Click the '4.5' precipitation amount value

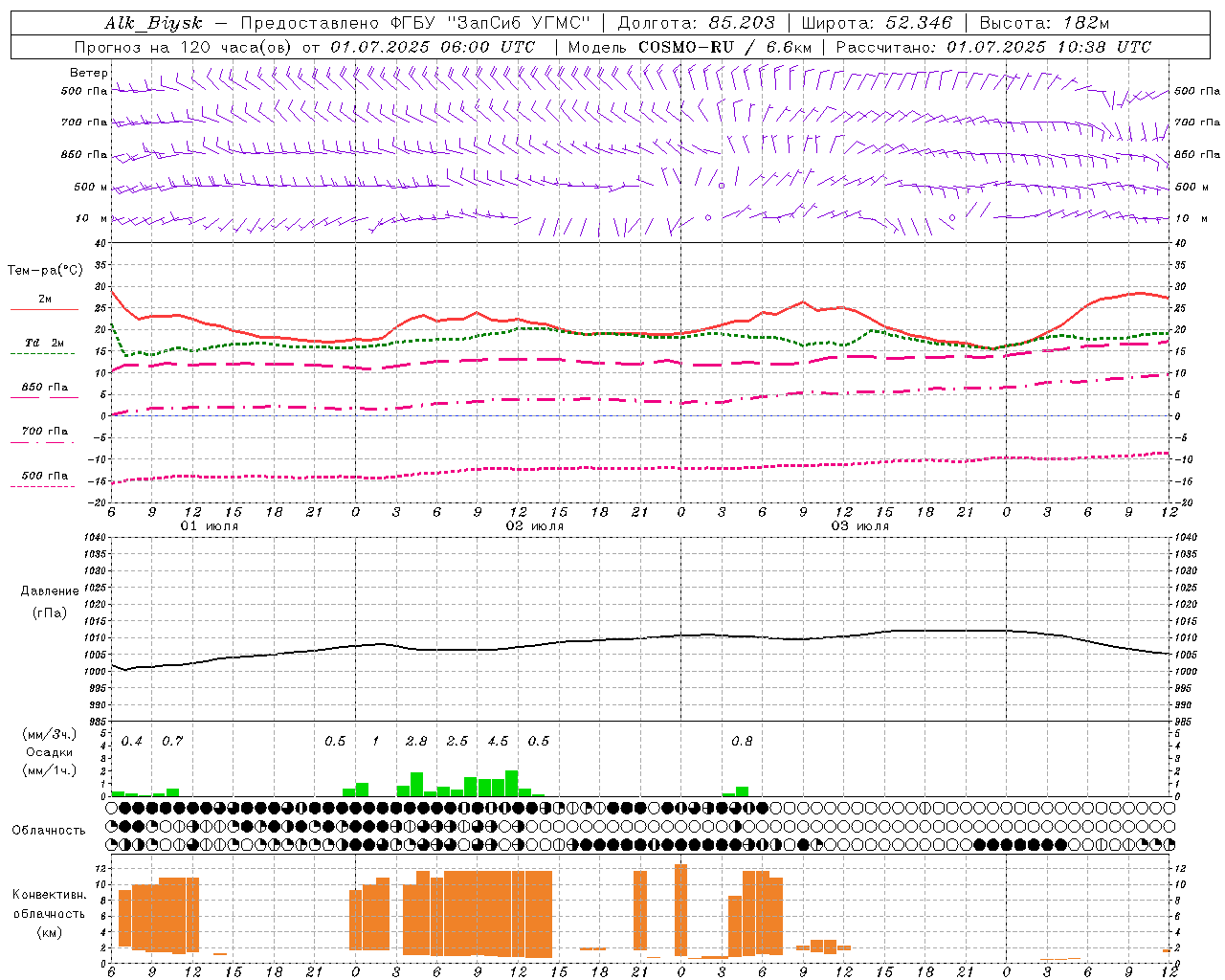(498, 741)
